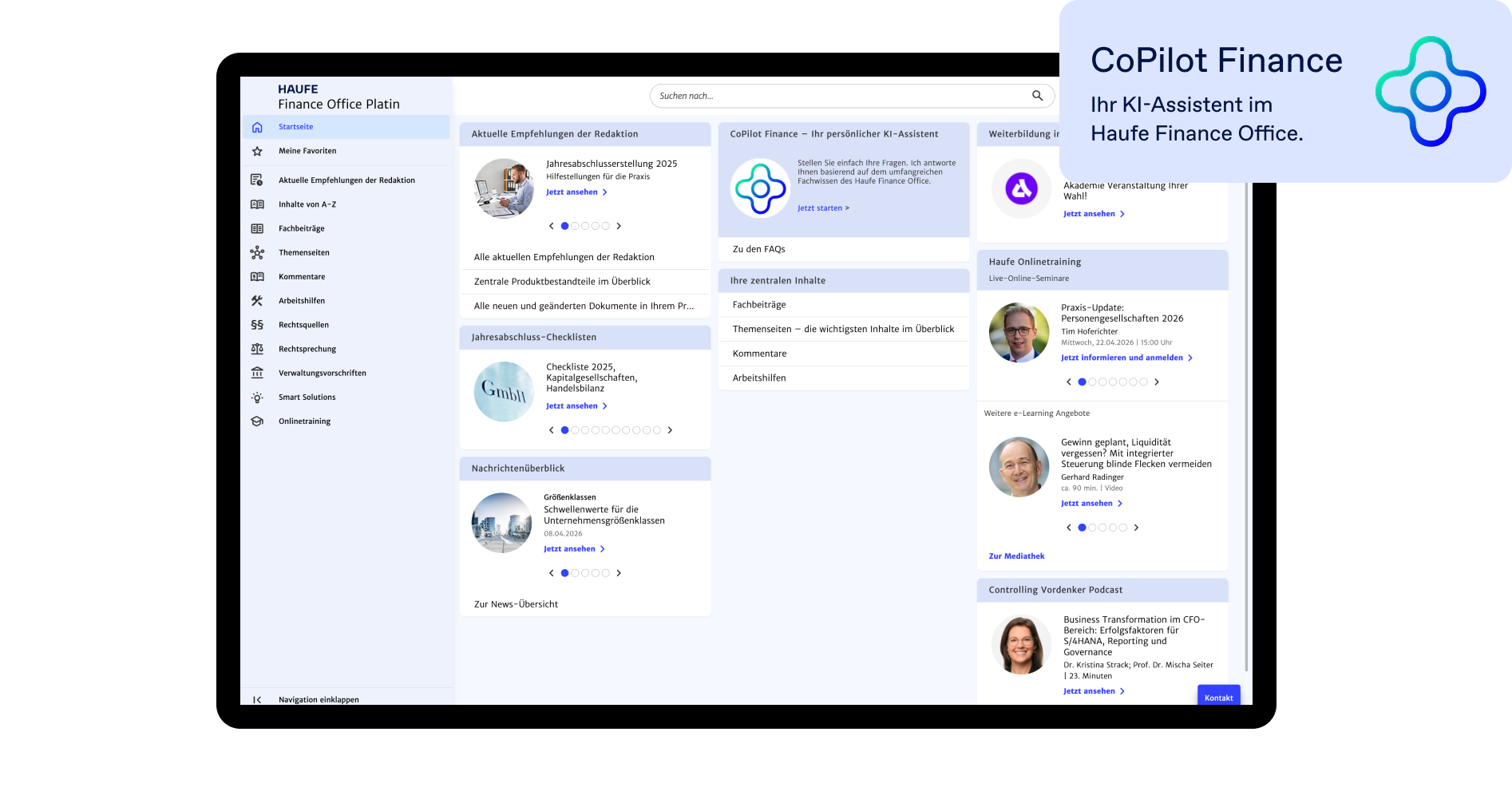Click the search magnifier icon

click(x=1037, y=96)
